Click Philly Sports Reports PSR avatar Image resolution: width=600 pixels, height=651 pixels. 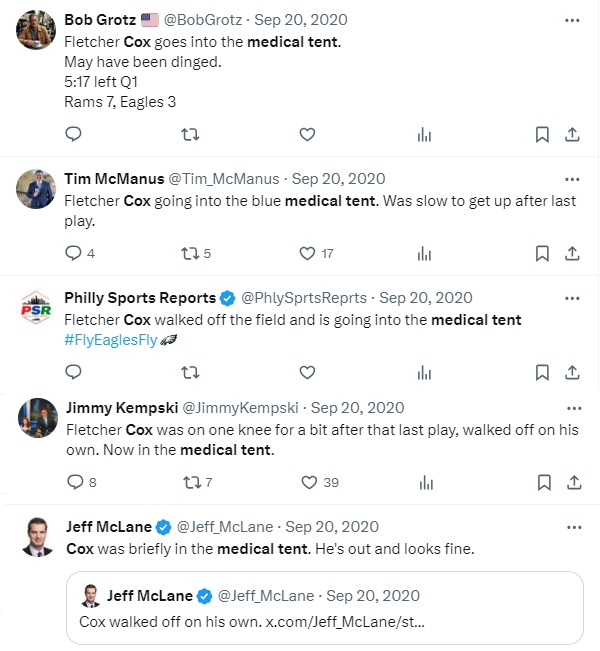36,309
